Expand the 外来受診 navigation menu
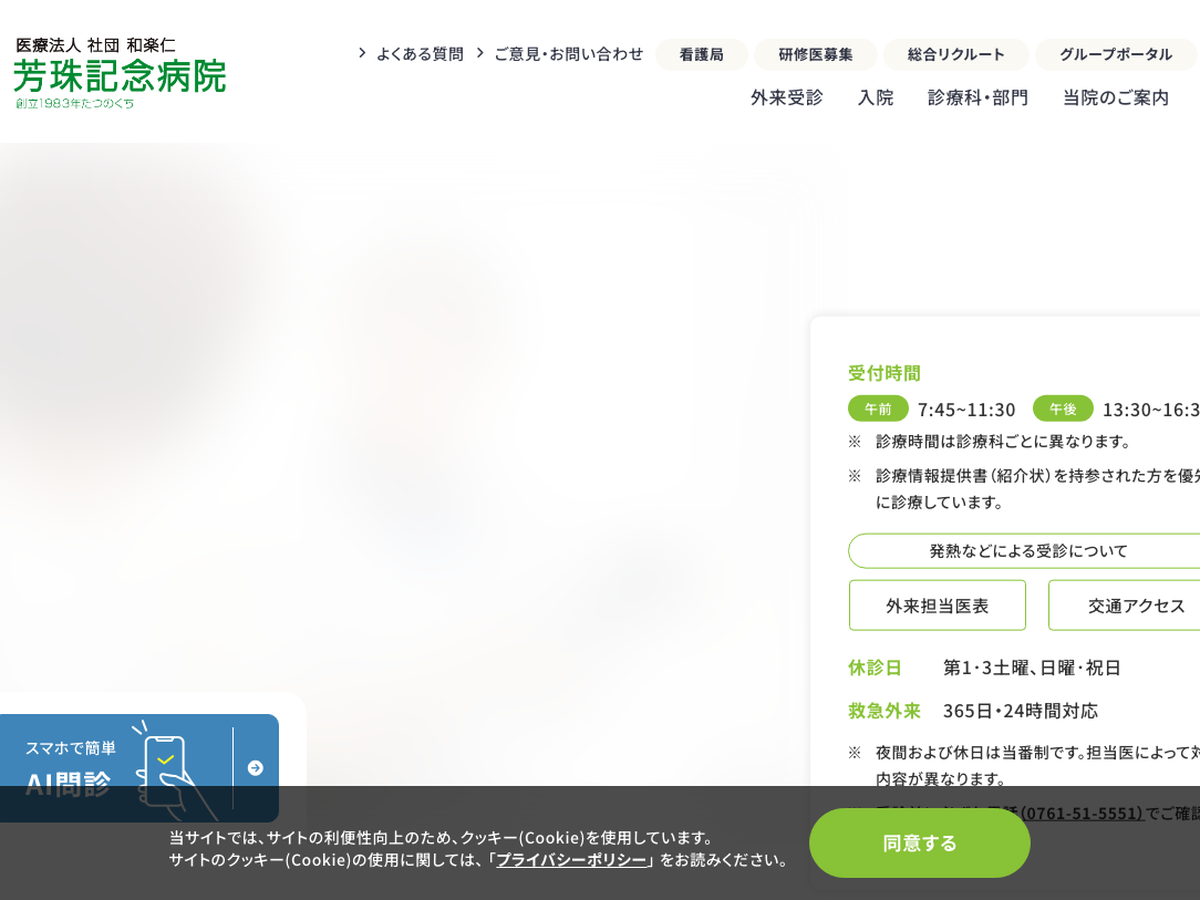 787,97
